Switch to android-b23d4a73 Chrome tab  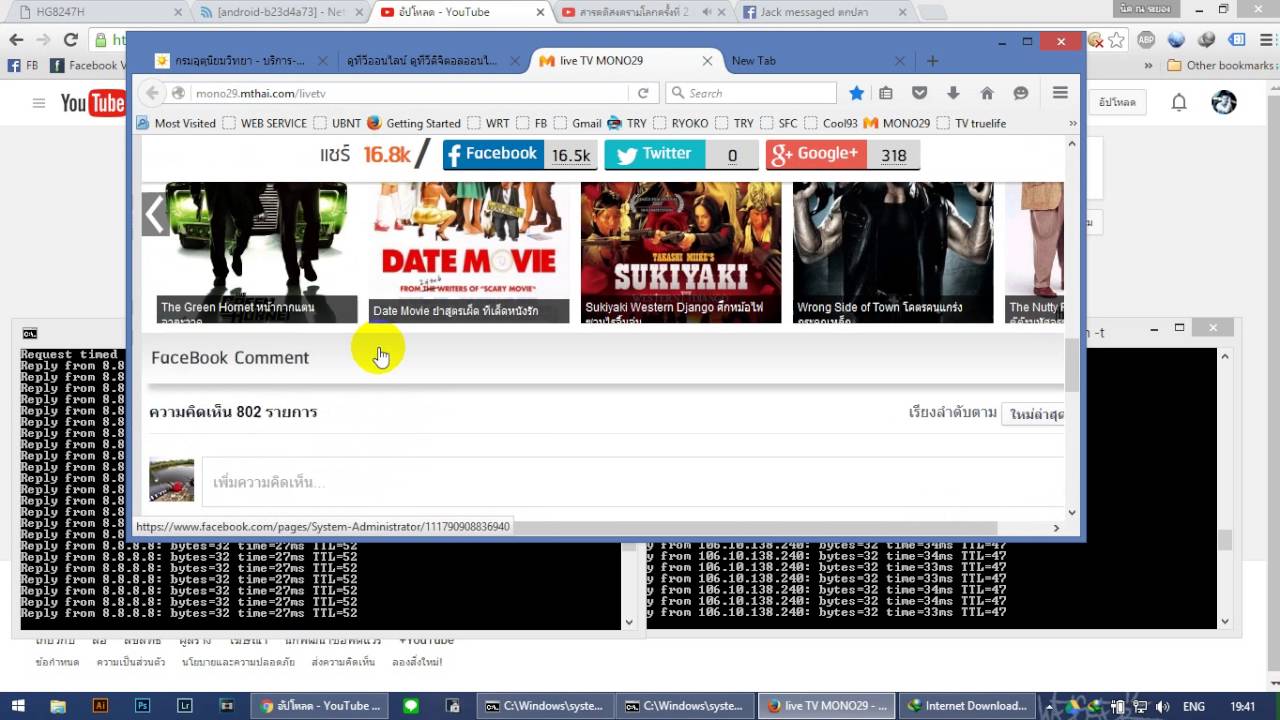[282, 12]
